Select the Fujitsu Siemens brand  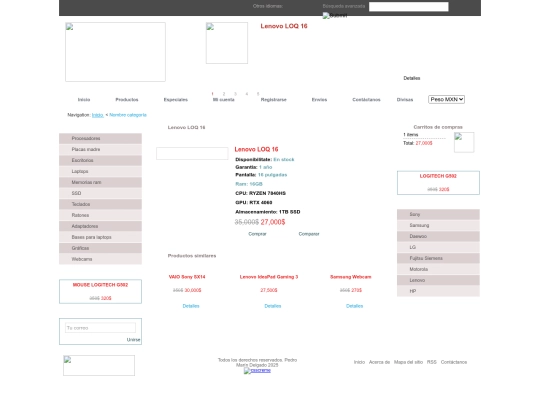point(438,258)
